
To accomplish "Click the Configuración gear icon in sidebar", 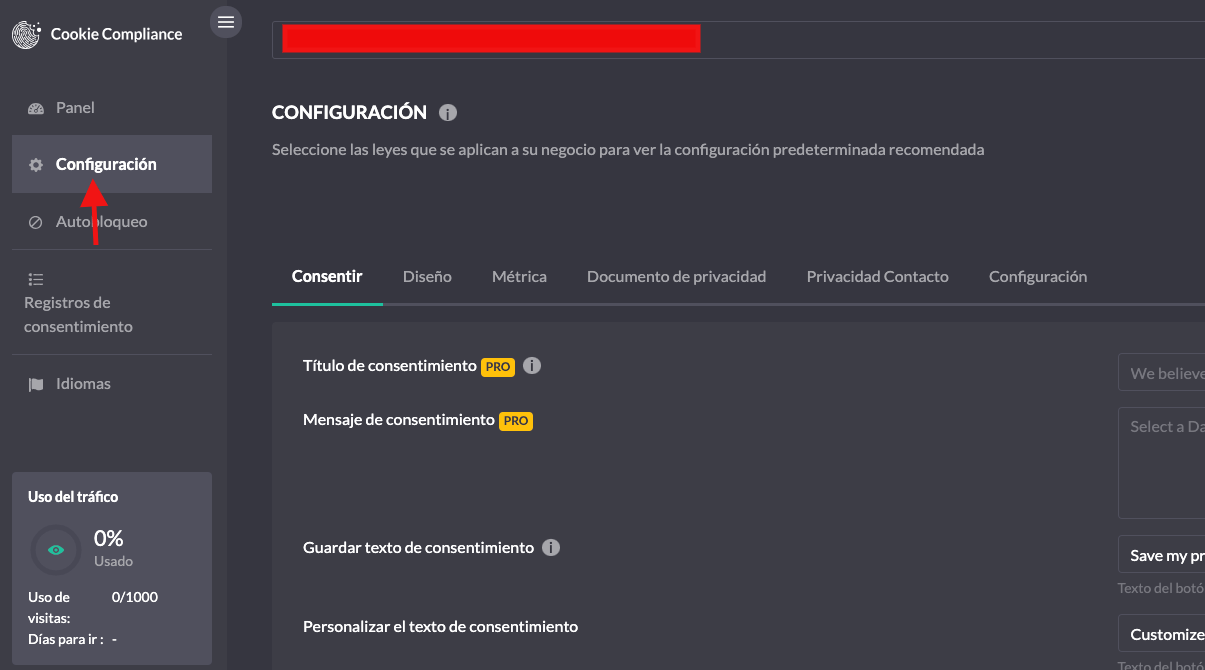I will 36,165.
